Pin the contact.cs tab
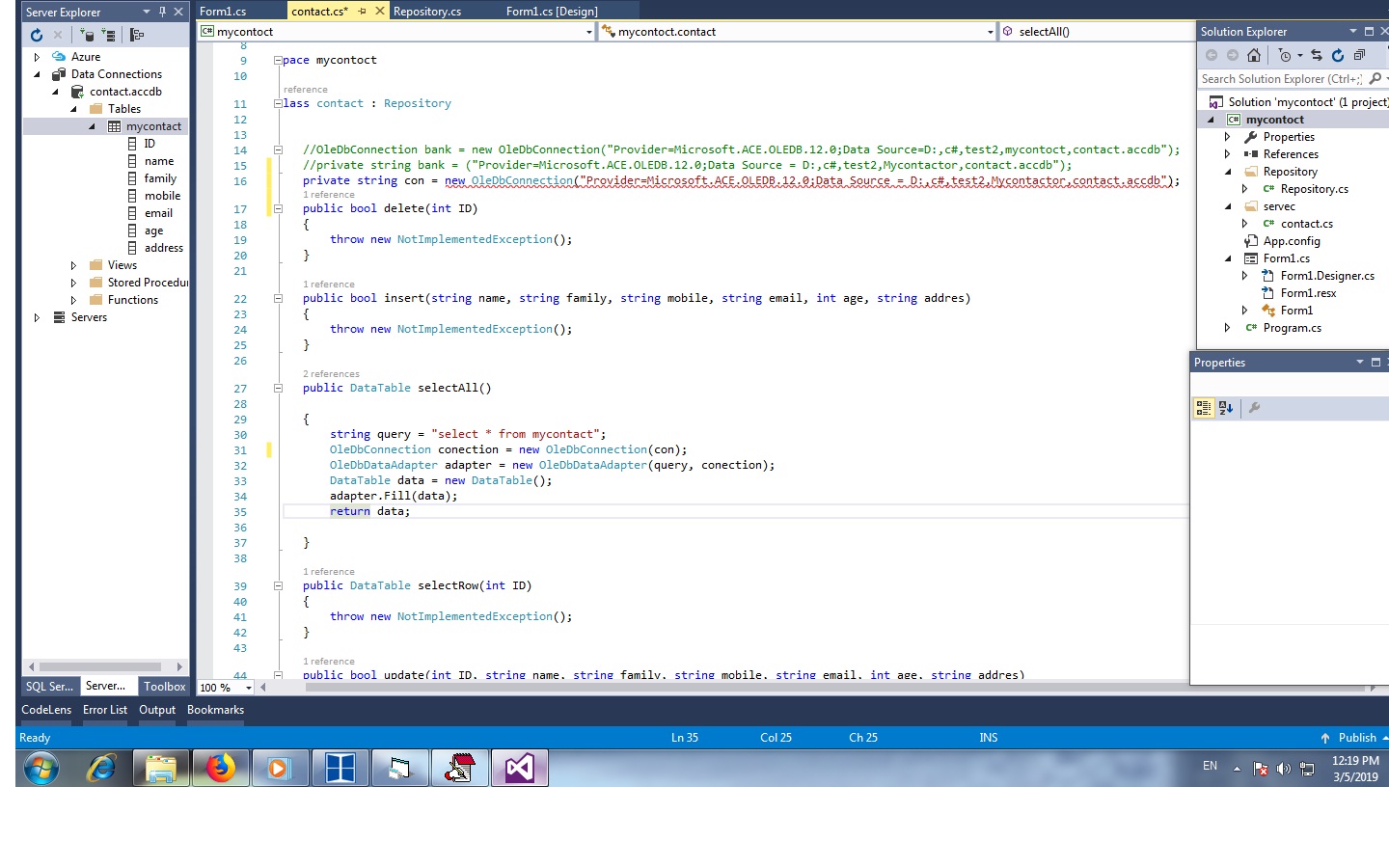The image size is (1389, 868). pyautogui.click(x=363, y=12)
